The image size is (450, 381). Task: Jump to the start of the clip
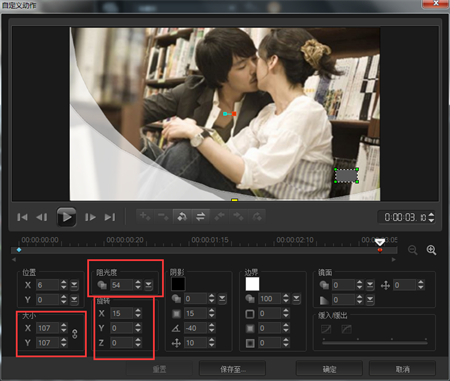22,217
